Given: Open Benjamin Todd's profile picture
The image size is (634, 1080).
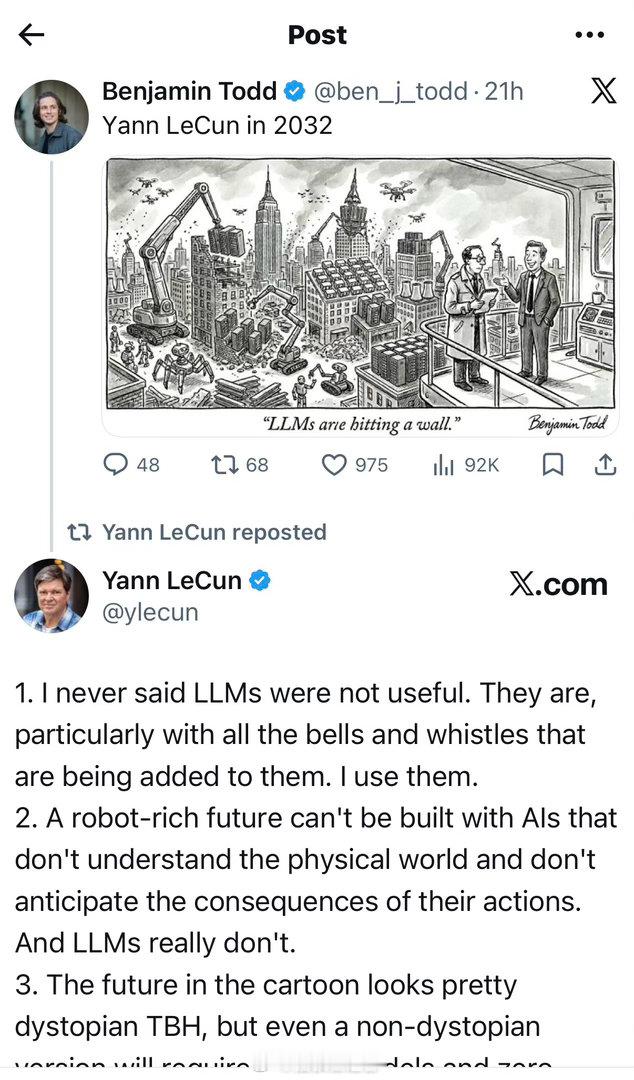Looking at the screenshot, I should (x=52, y=113).
